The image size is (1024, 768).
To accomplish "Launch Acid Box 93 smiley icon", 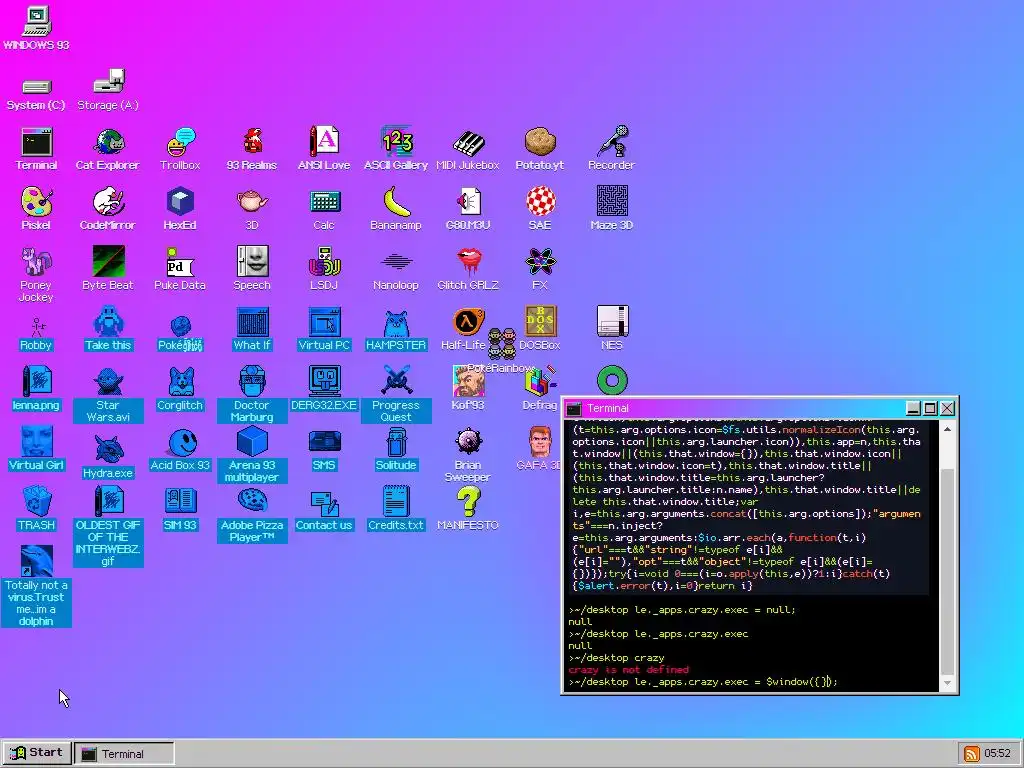I will 180,449.
